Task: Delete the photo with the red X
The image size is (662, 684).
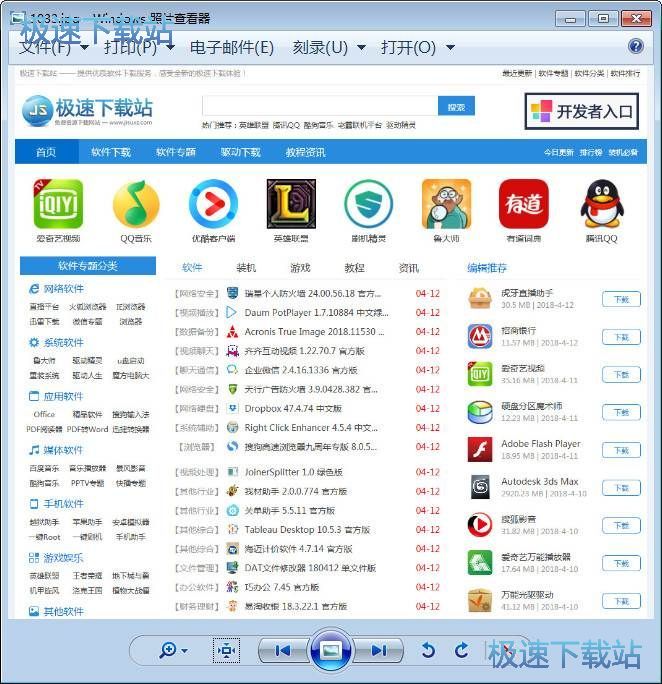Action: 505,652
